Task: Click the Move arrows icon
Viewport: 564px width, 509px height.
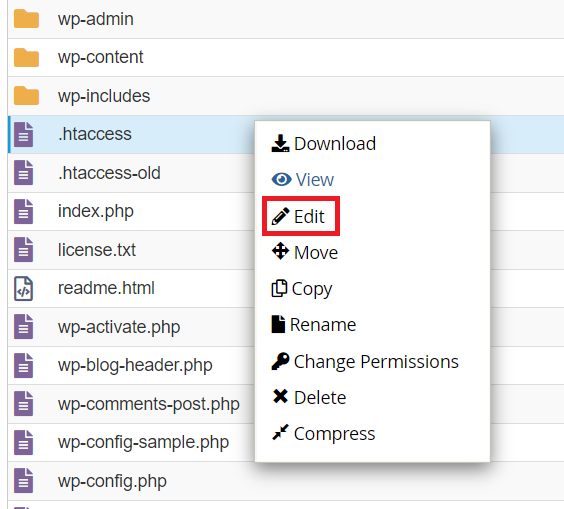Action: pyautogui.click(x=280, y=251)
